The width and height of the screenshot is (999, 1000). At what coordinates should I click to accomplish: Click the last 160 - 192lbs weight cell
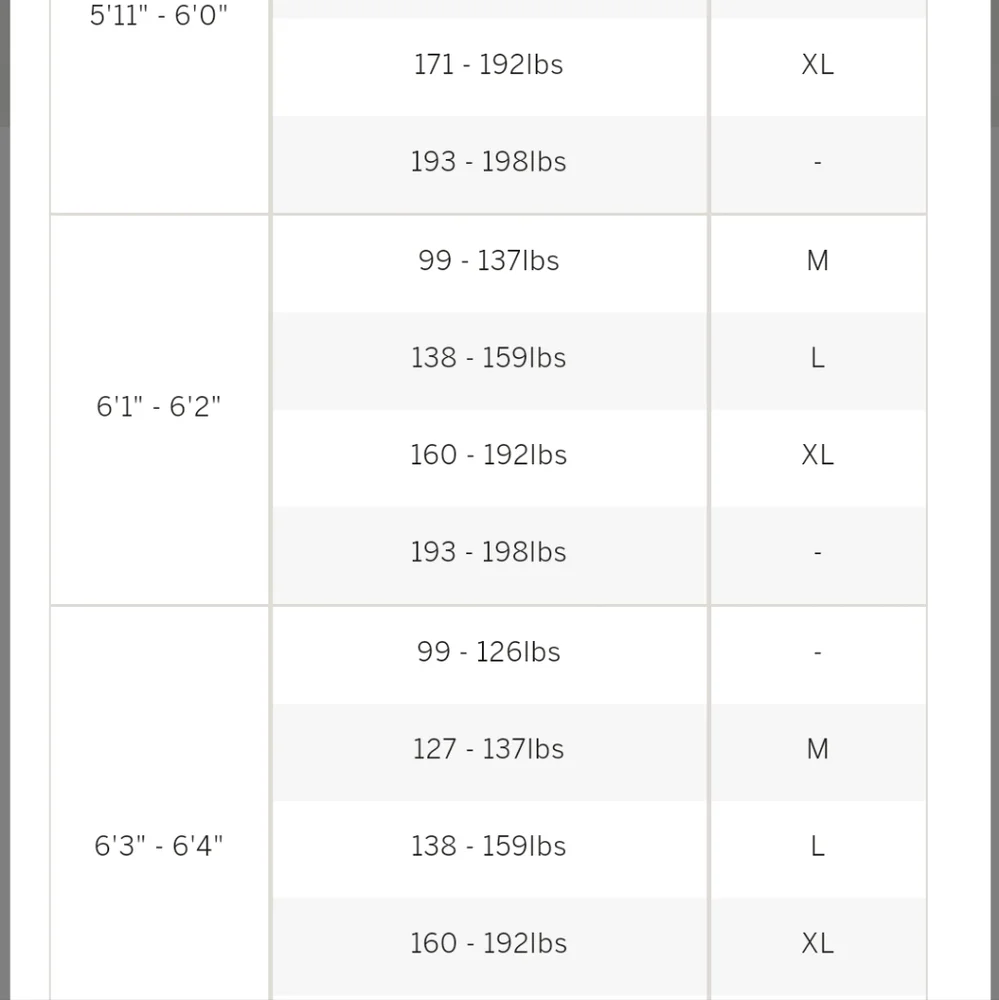point(489,944)
